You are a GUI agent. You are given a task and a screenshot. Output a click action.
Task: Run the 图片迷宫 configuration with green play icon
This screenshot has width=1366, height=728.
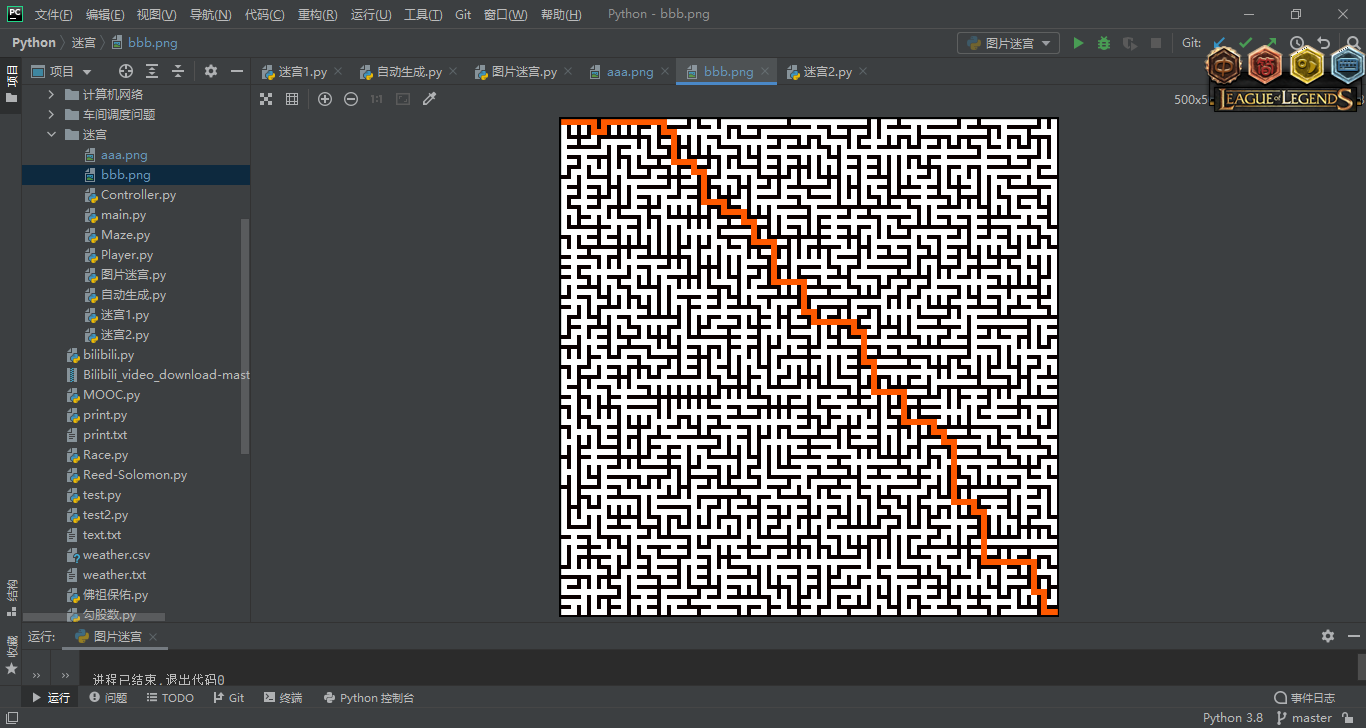[1078, 43]
